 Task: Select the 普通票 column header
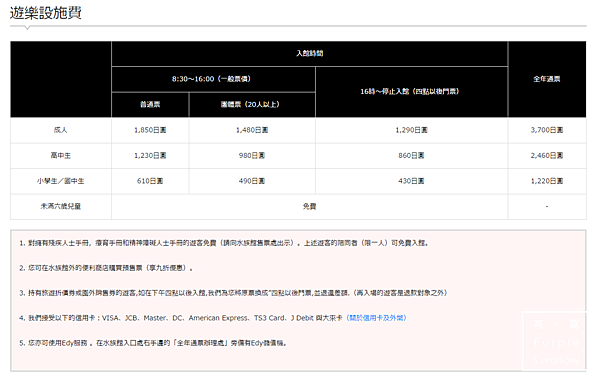coord(150,104)
